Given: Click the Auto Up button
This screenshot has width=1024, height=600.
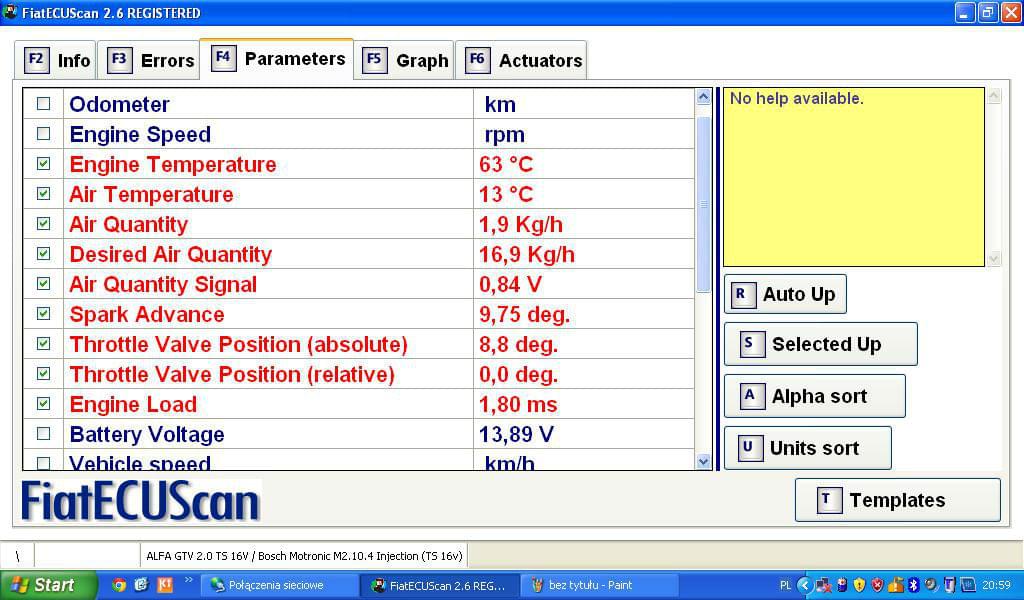Looking at the screenshot, I should (x=786, y=294).
